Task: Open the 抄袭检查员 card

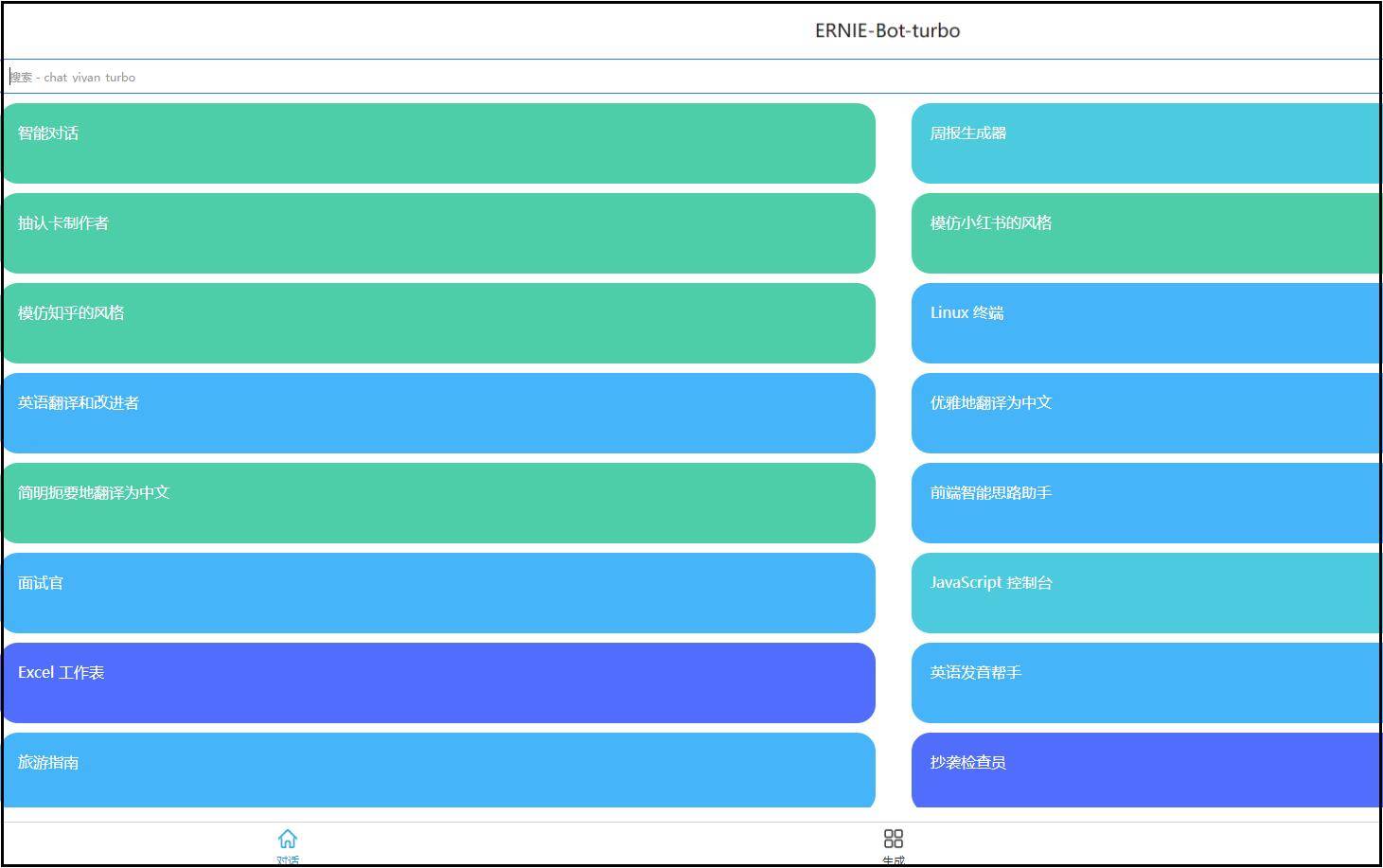Action: click(1145, 770)
